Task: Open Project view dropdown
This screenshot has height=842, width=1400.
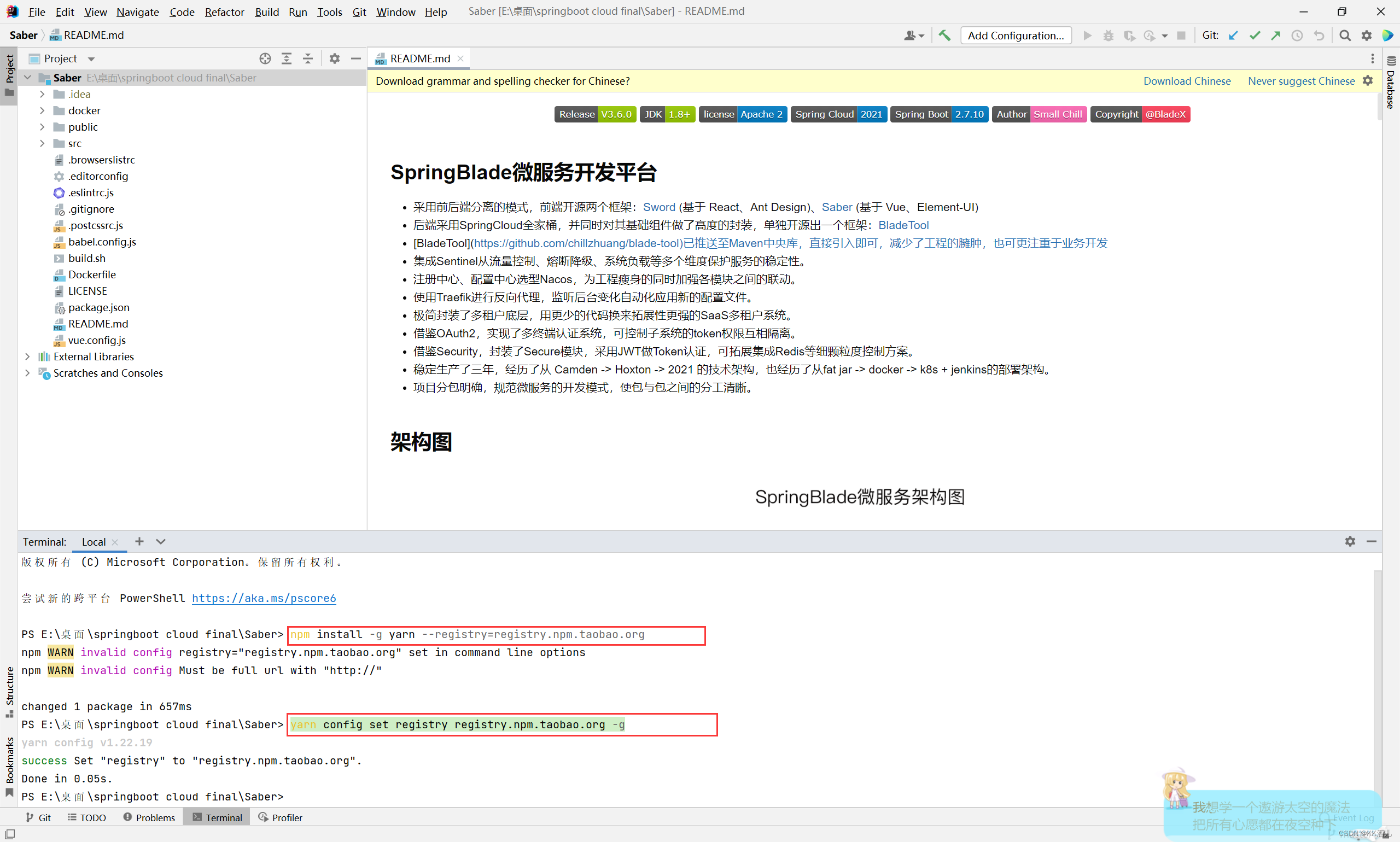Action: pyautogui.click(x=91, y=59)
